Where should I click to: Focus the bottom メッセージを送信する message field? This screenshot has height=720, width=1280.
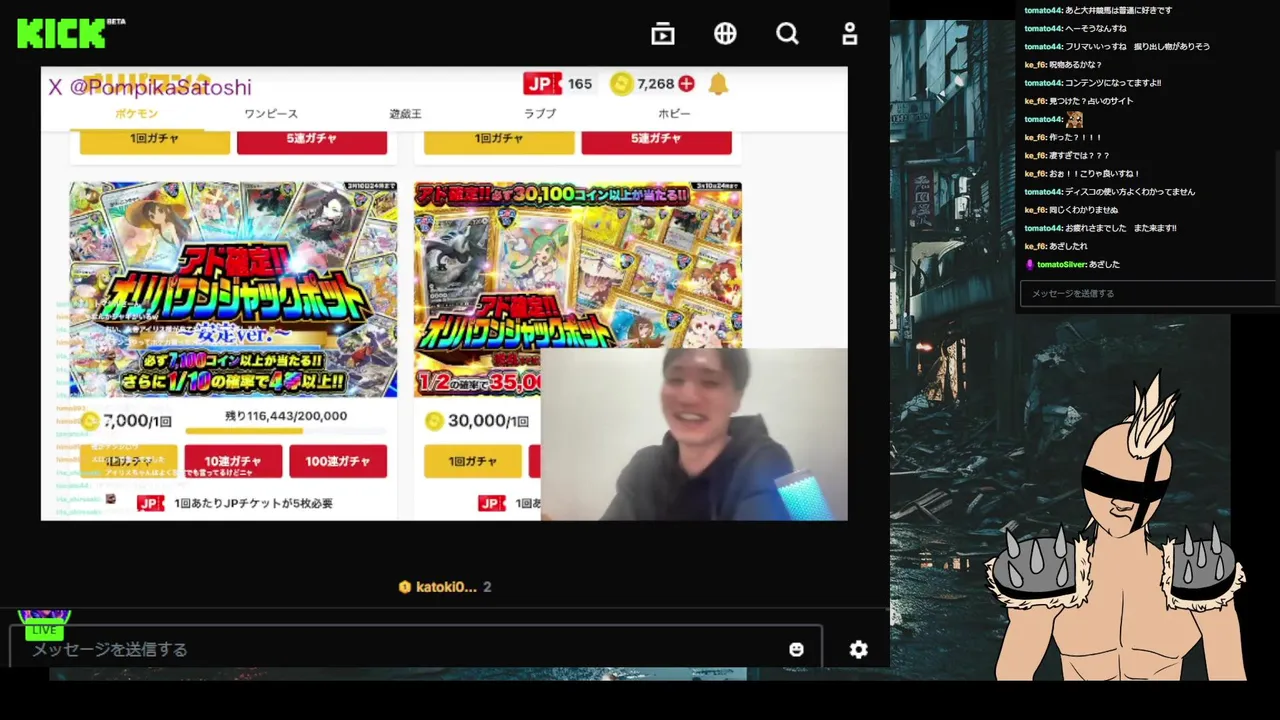click(415, 649)
